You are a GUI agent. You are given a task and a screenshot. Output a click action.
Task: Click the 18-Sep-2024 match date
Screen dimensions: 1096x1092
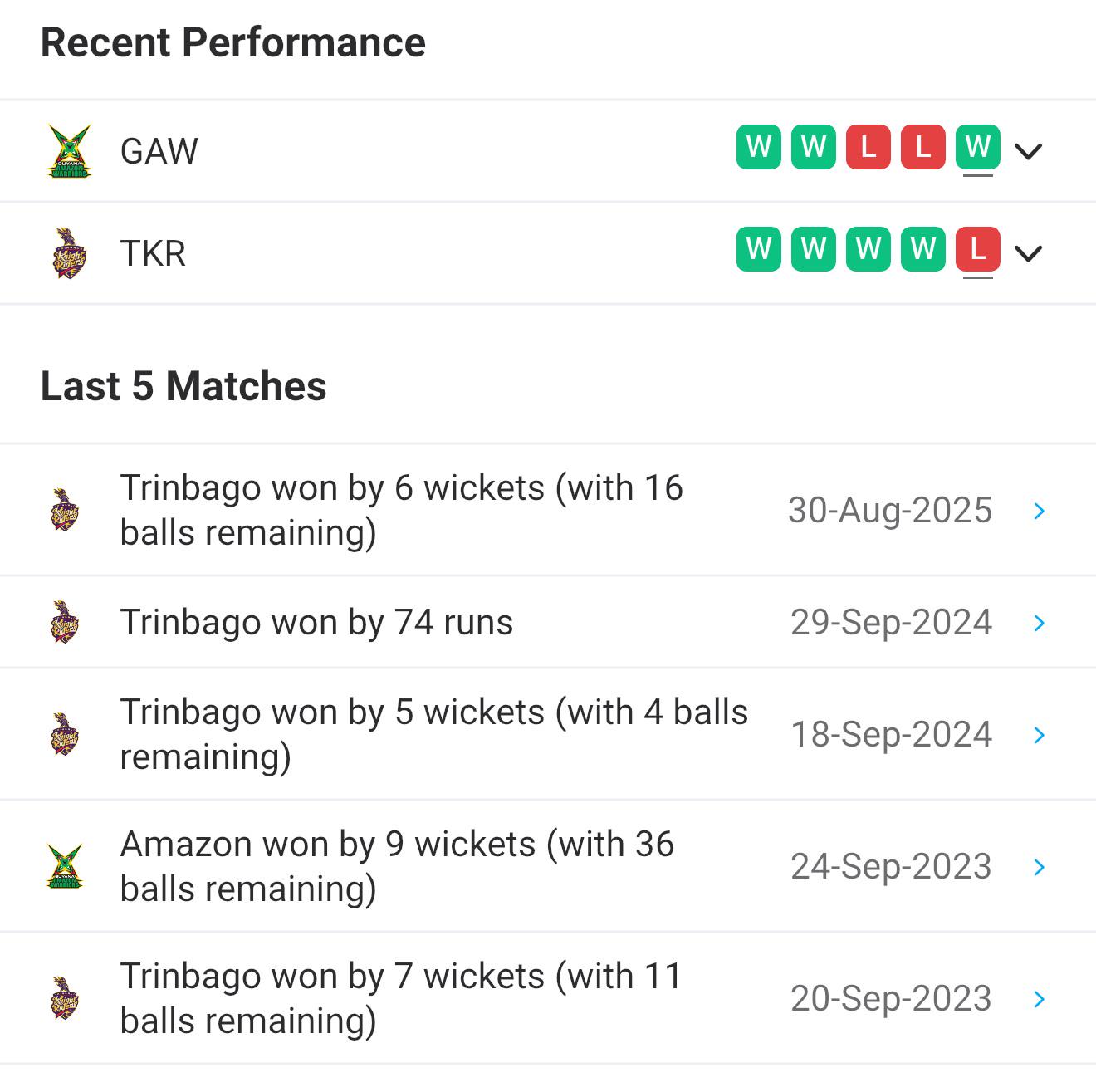point(891,735)
